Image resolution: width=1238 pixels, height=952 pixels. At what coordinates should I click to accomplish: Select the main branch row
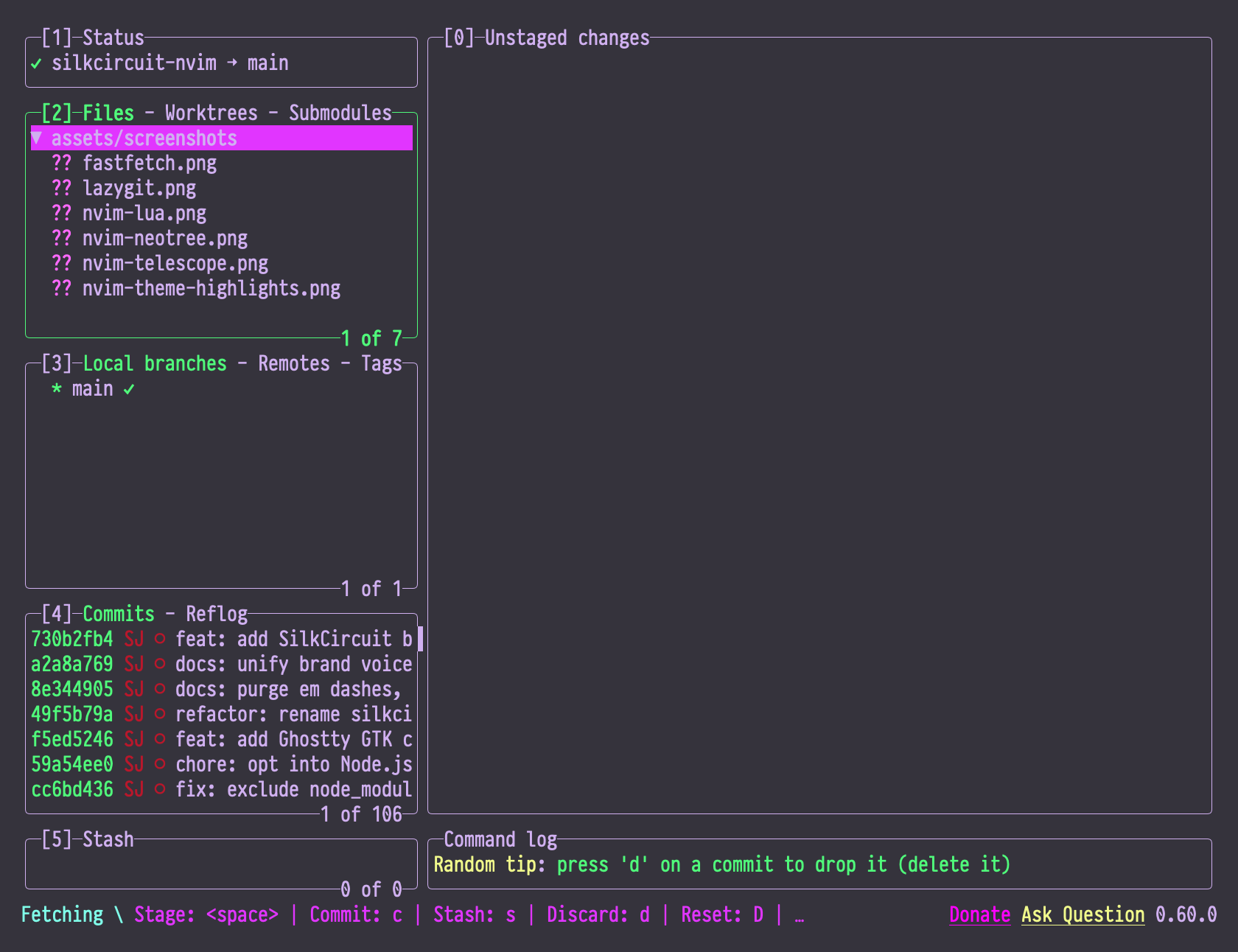click(222, 388)
